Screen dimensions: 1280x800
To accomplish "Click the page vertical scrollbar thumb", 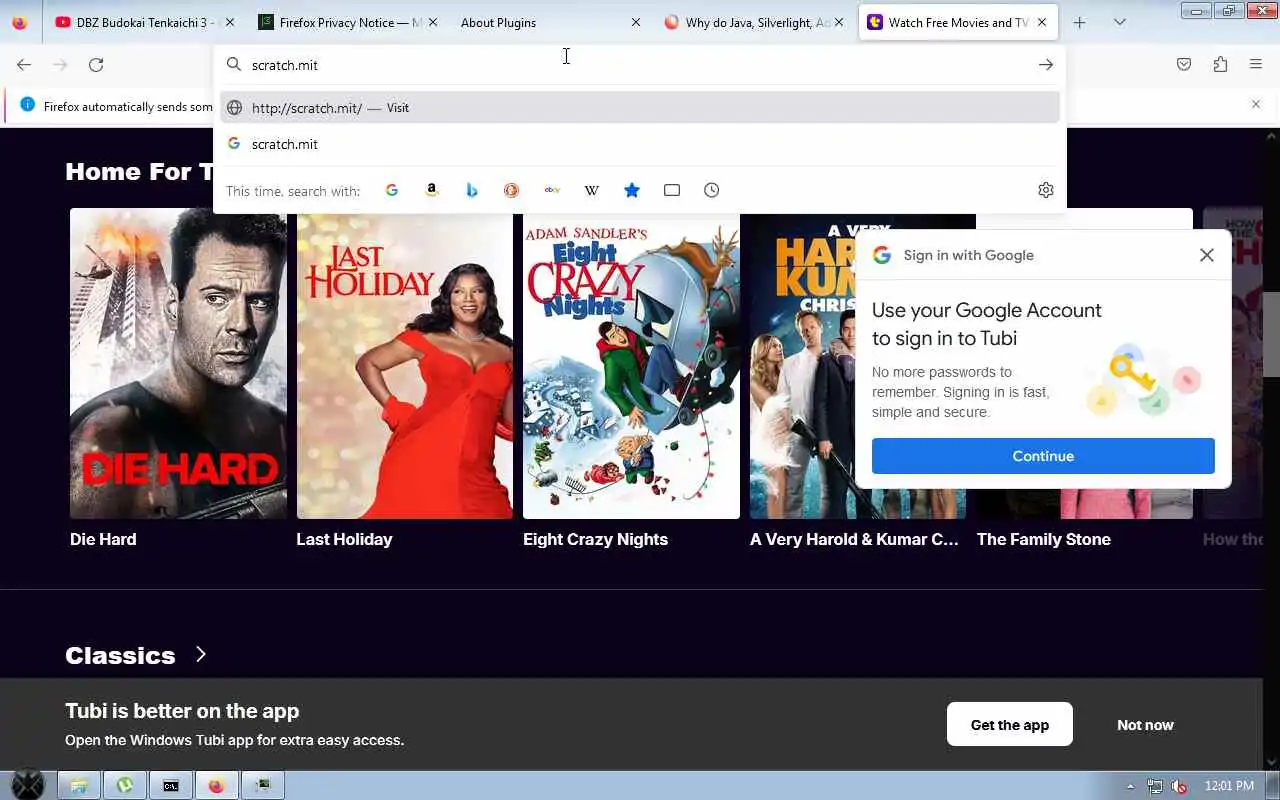I will pos(1271,334).
